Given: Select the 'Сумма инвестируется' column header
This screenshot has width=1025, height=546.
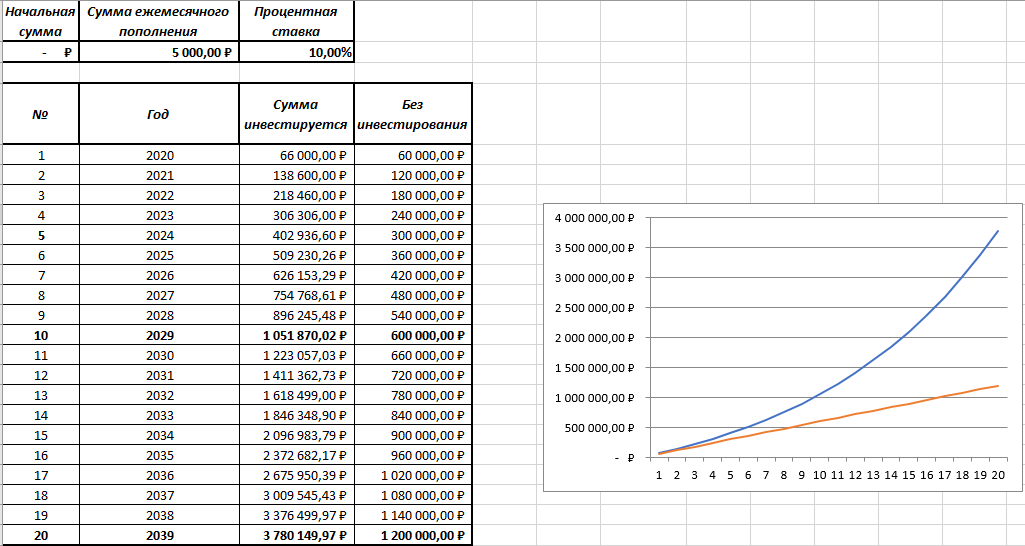Looking at the screenshot, I should [296, 114].
